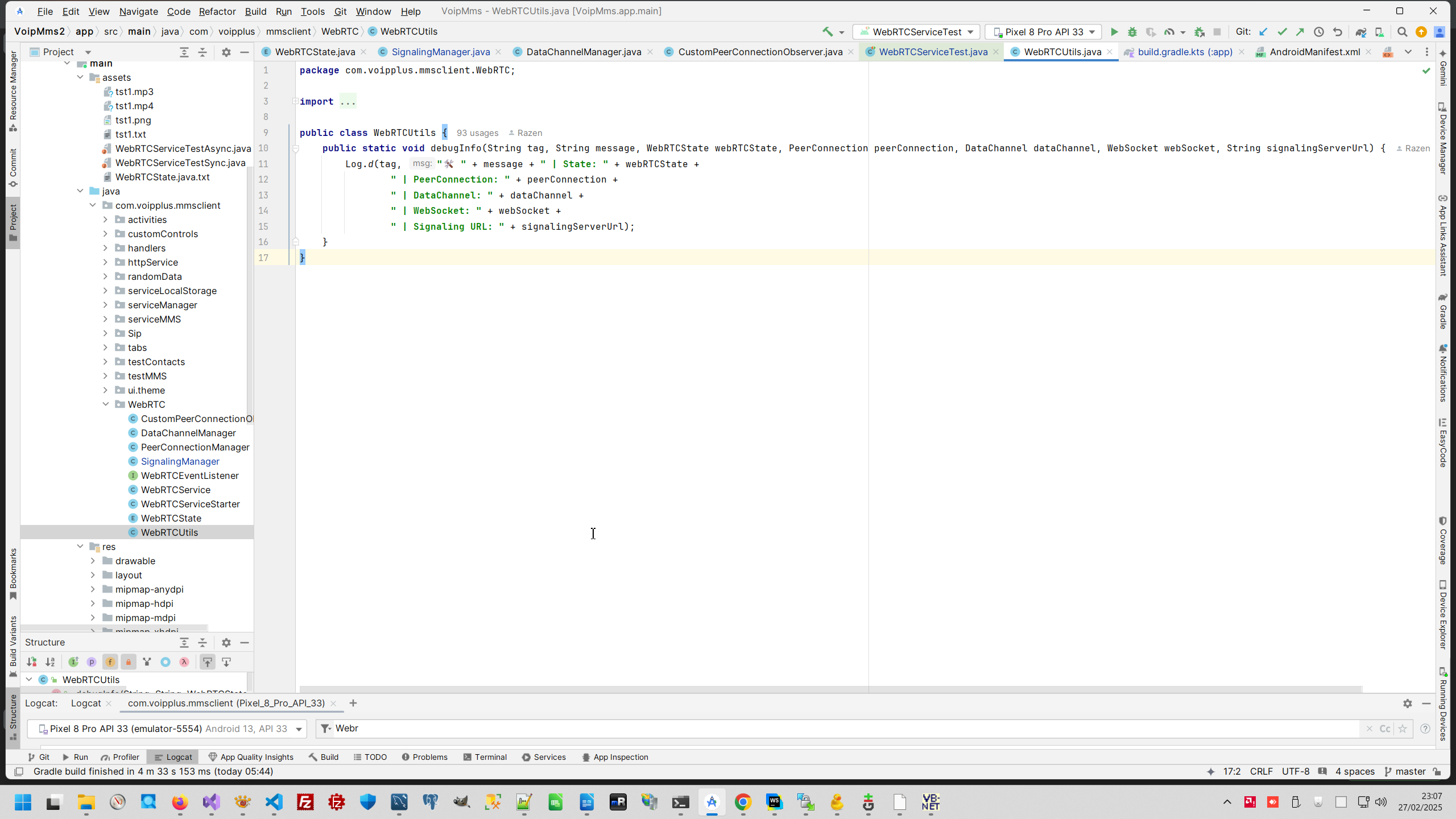Open WebRTCServiceTest run configuration dropdown
This screenshot has width=1456, height=819.
916,32
